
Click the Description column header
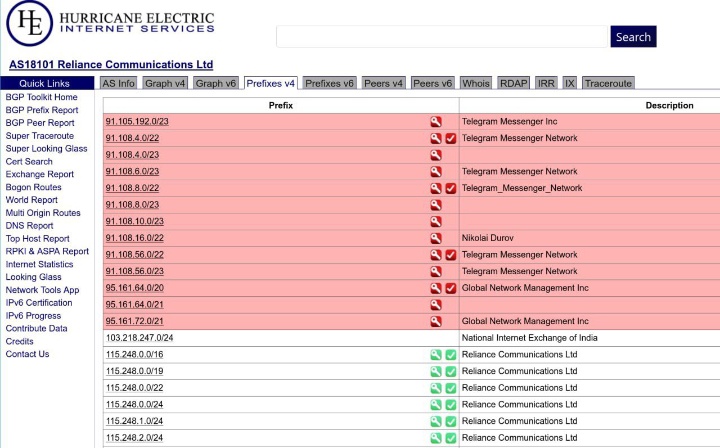tap(669, 106)
